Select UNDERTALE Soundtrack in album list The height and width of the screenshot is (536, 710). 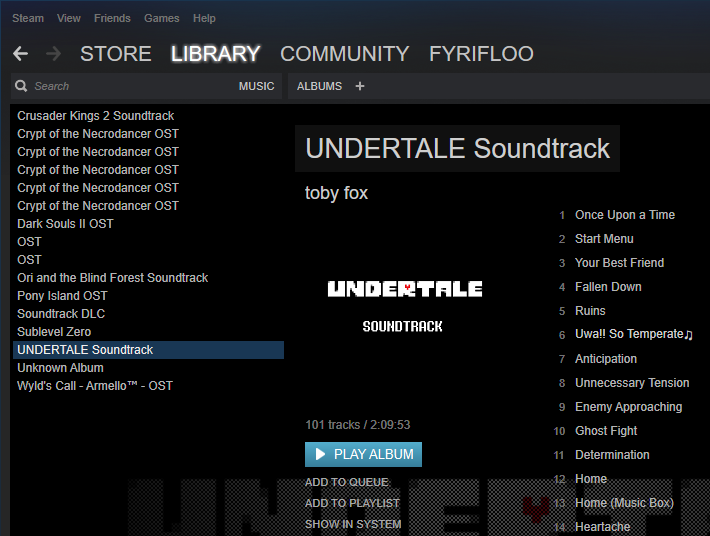coord(149,350)
